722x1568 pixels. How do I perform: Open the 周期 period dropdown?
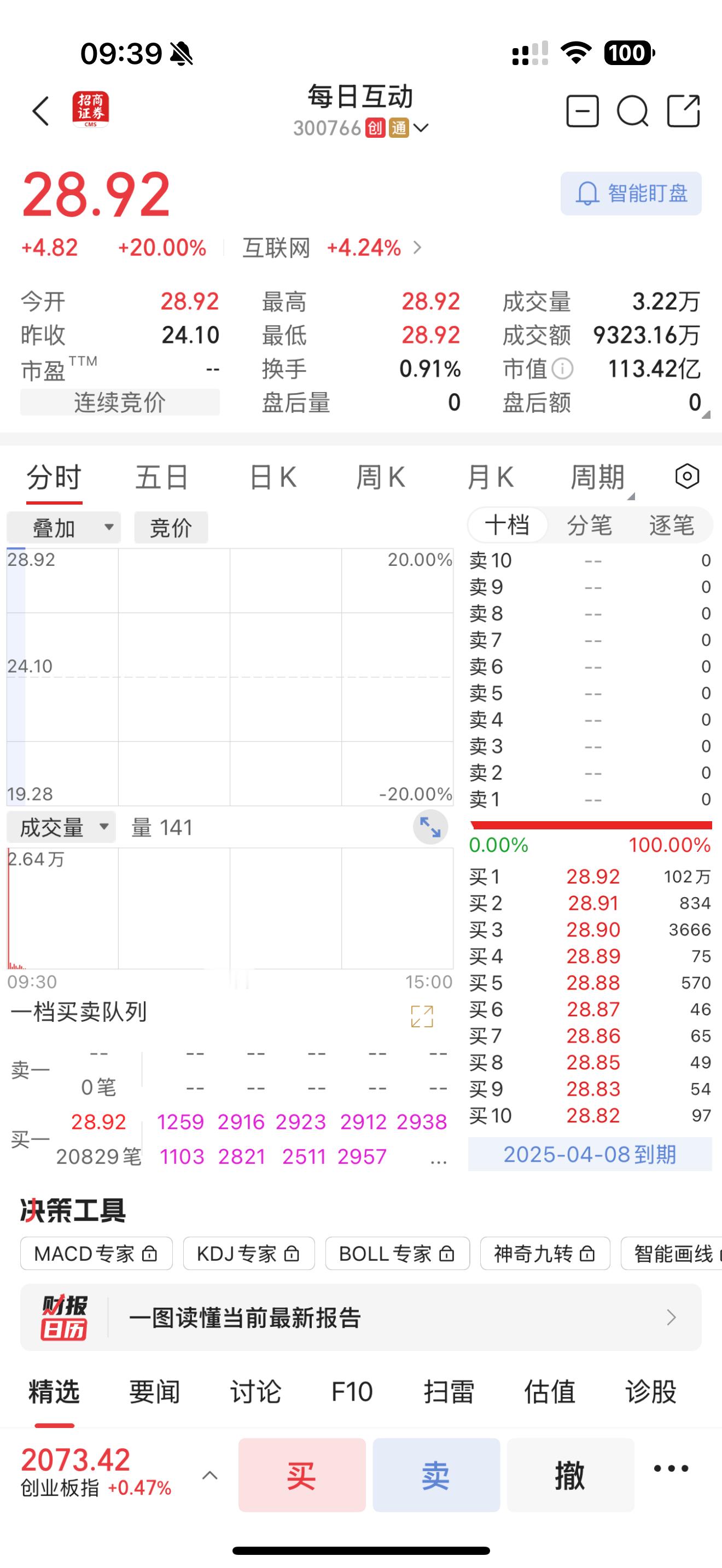(x=602, y=478)
